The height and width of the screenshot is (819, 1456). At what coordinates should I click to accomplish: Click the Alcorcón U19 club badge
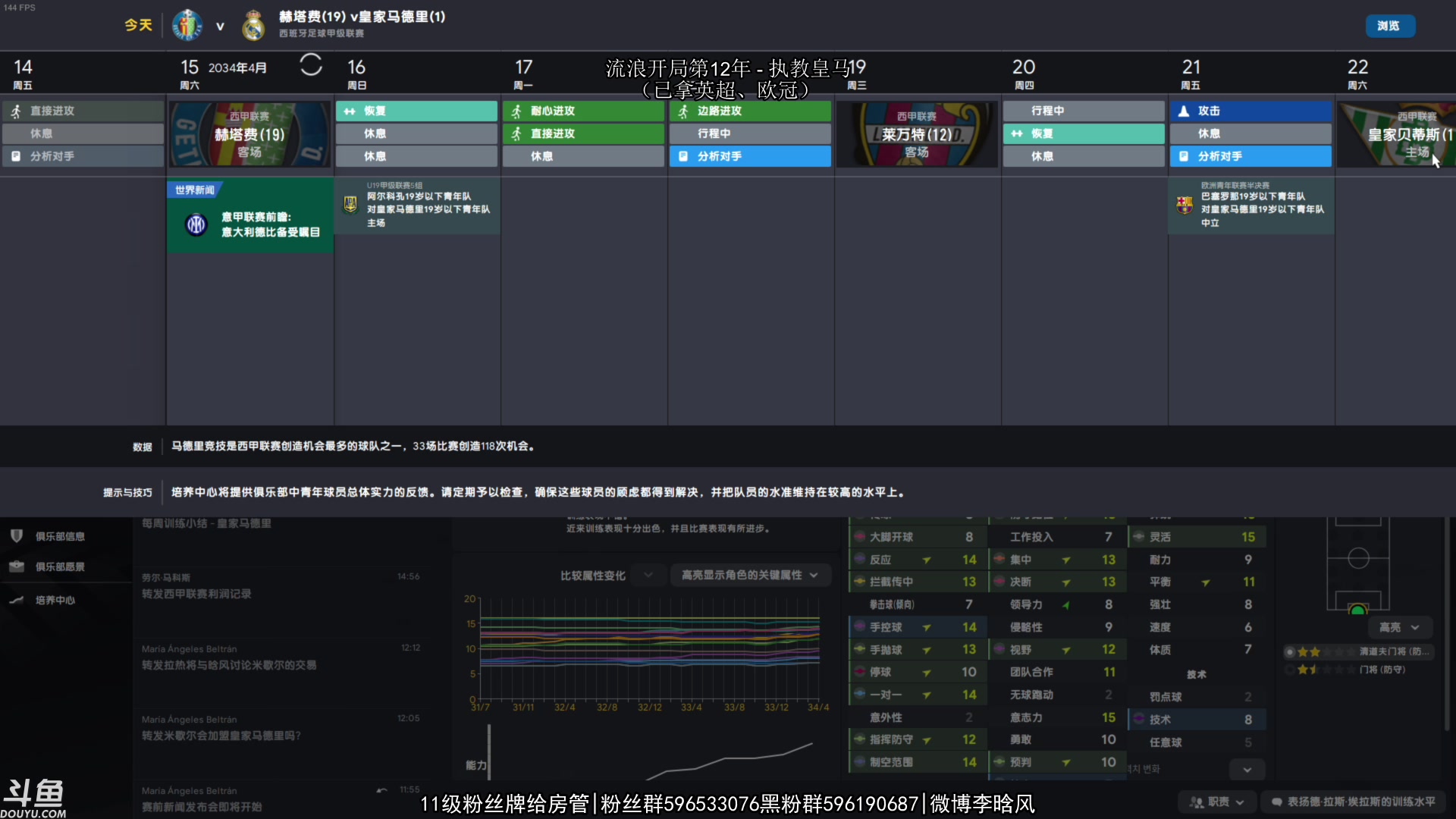[350, 203]
